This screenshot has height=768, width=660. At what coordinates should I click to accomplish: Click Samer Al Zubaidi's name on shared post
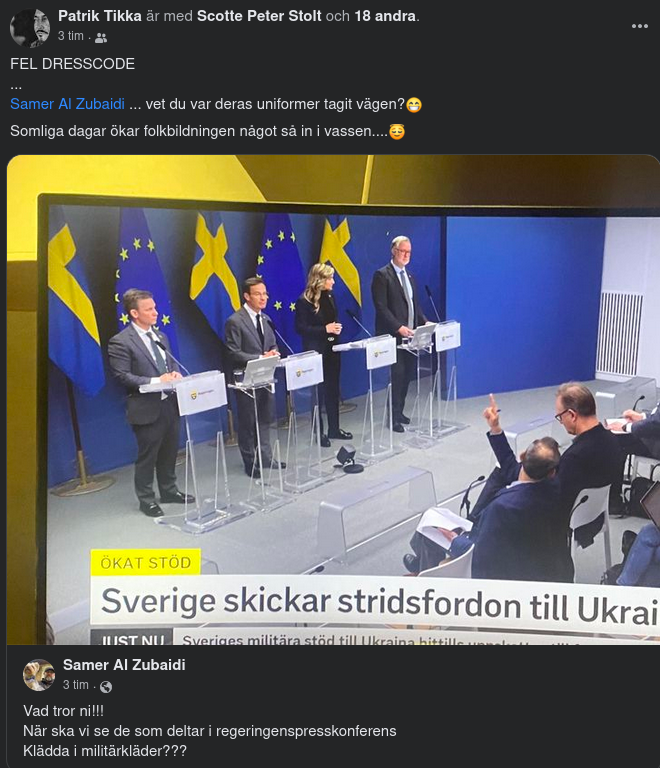(124, 665)
